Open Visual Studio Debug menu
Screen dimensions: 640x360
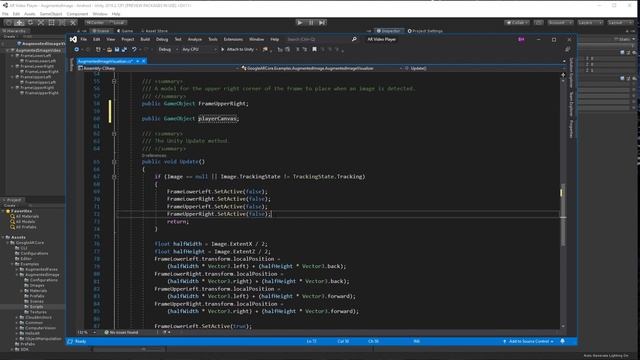click(x=162, y=39)
